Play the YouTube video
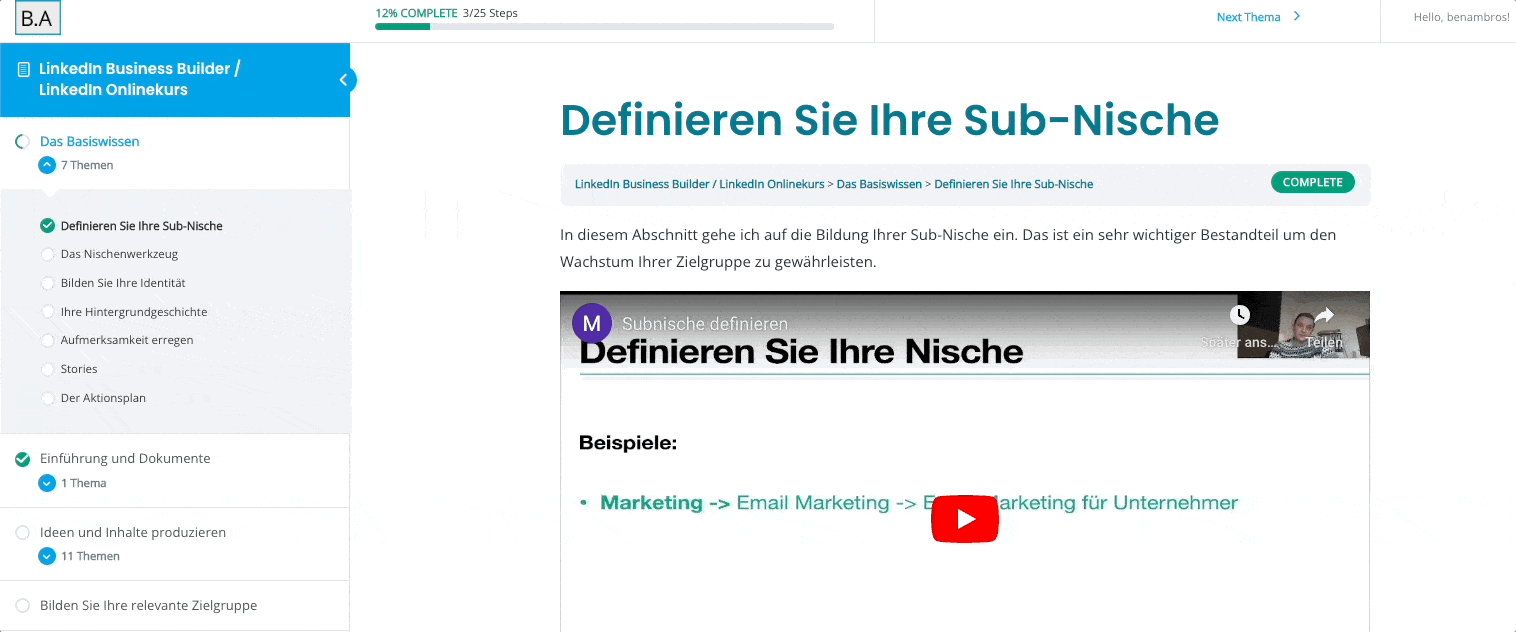Image resolution: width=1516 pixels, height=632 pixels. pos(965,519)
